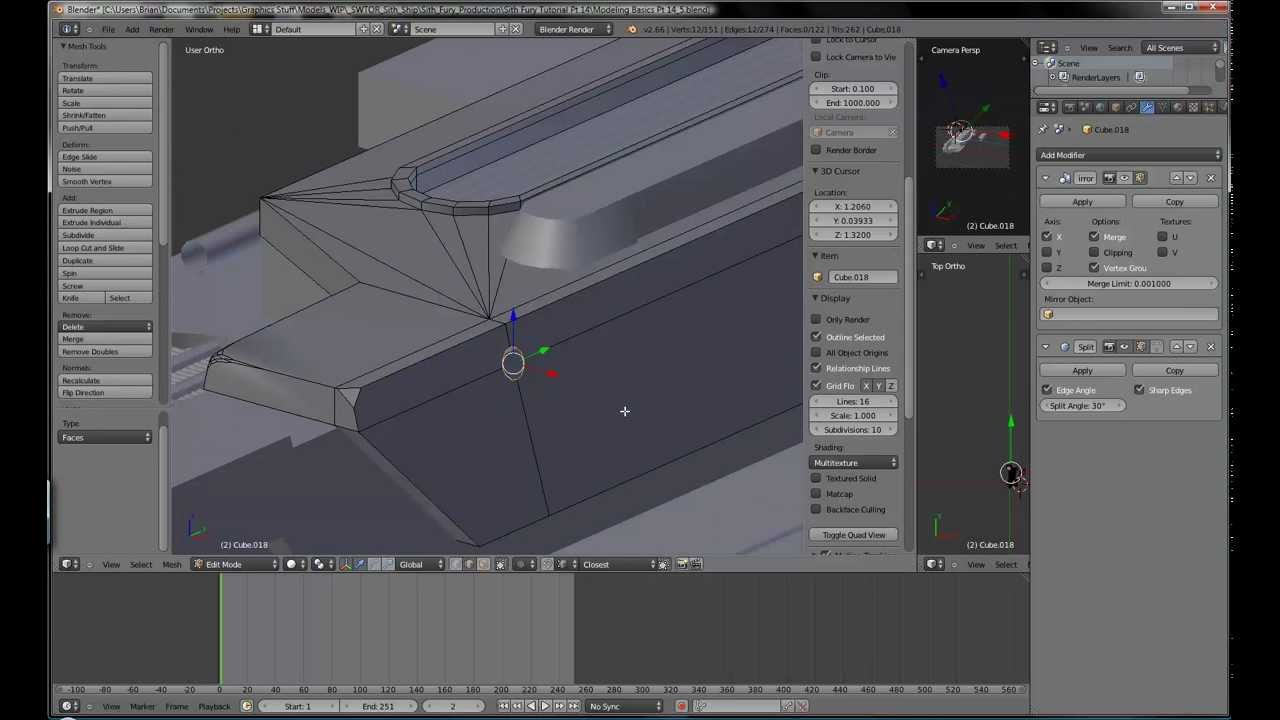Choose pivot point in 3D header

pos(323,564)
